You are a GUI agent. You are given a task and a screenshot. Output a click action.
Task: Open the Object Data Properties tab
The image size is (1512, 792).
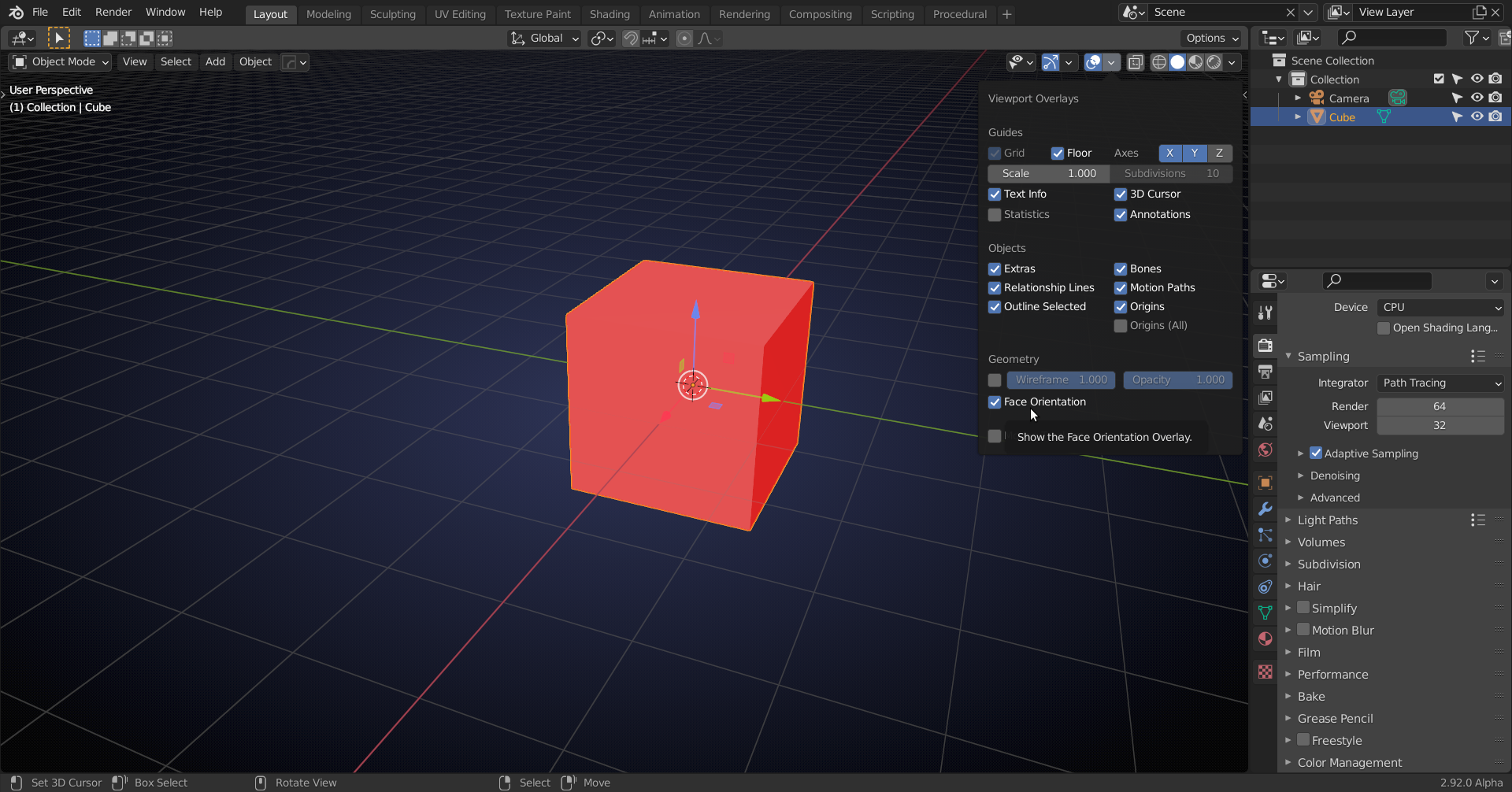[1265, 612]
